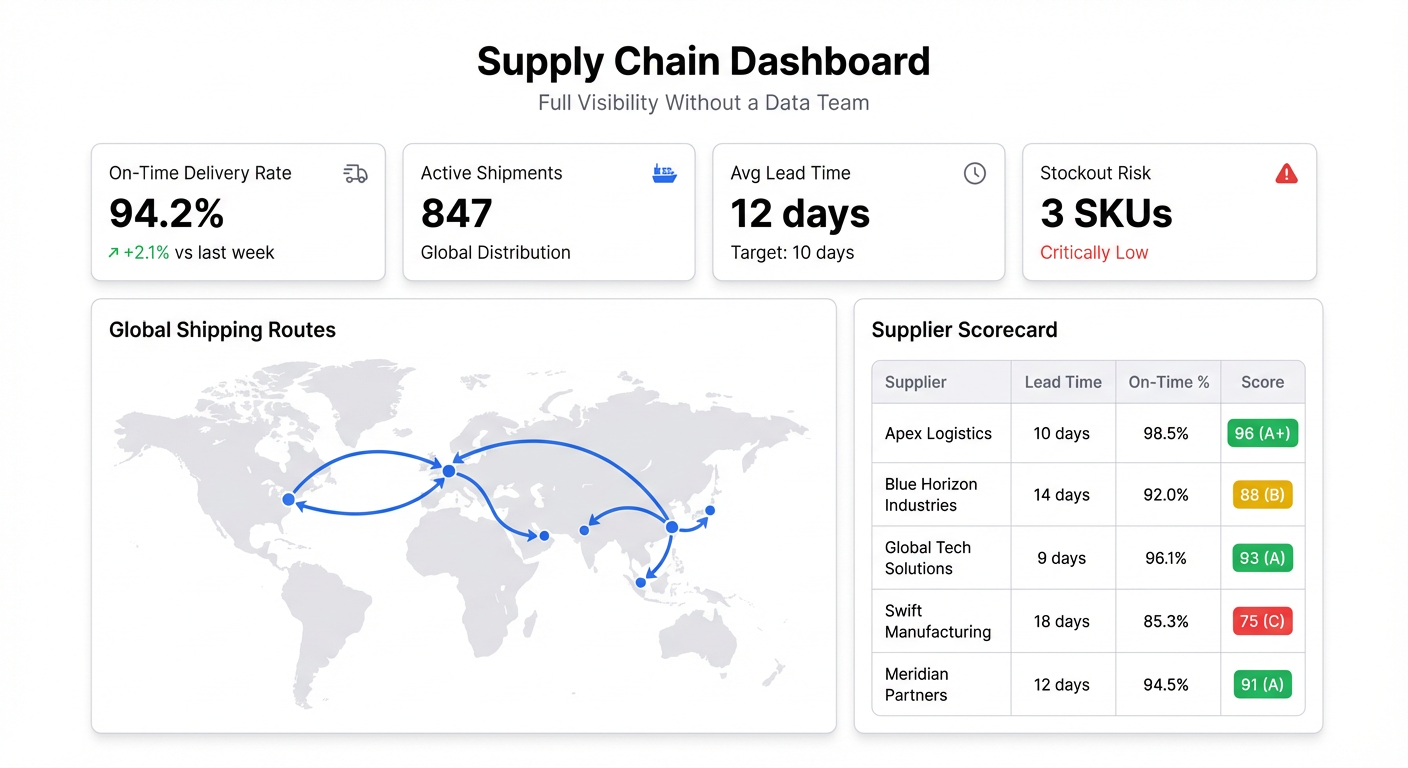This screenshot has height=768, width=1408.
Task: Select the route node on the US east coast
Action: click(288, 499)
